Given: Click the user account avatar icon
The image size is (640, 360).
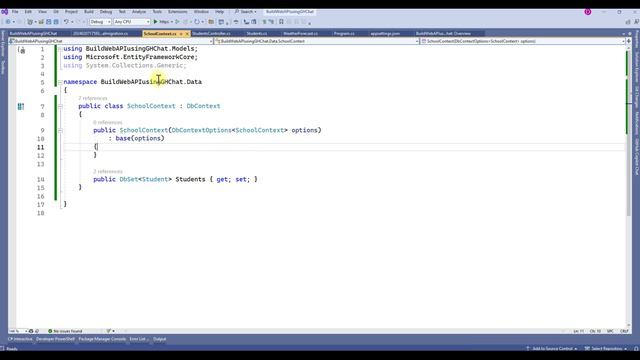Looking at the screenshot, I should [588, 12].
